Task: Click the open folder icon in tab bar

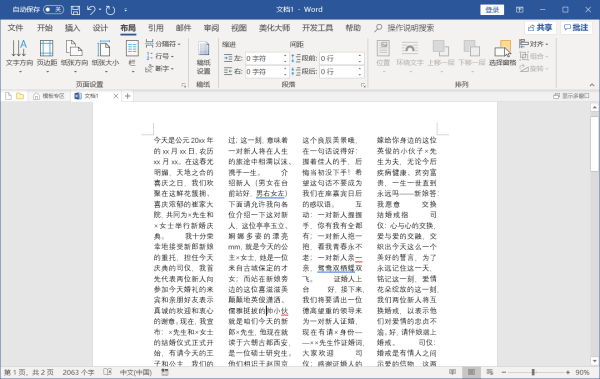Action: coord(20,96)
